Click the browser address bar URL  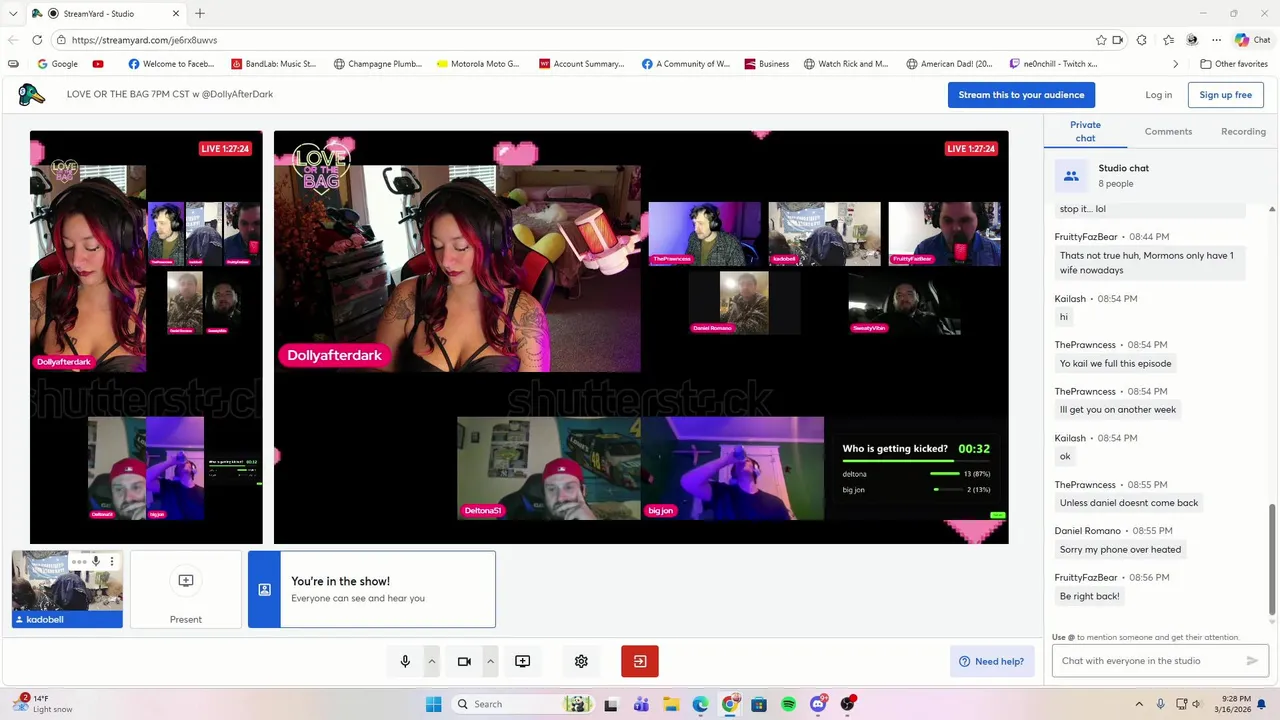144,40
